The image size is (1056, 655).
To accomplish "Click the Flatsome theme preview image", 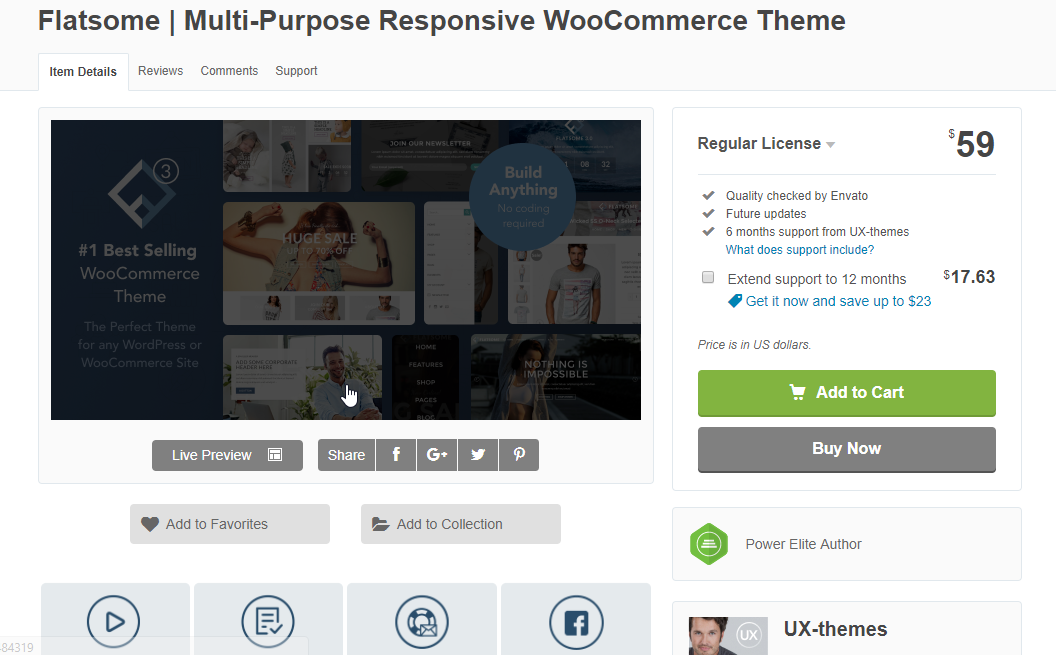I will click(346, 270).
